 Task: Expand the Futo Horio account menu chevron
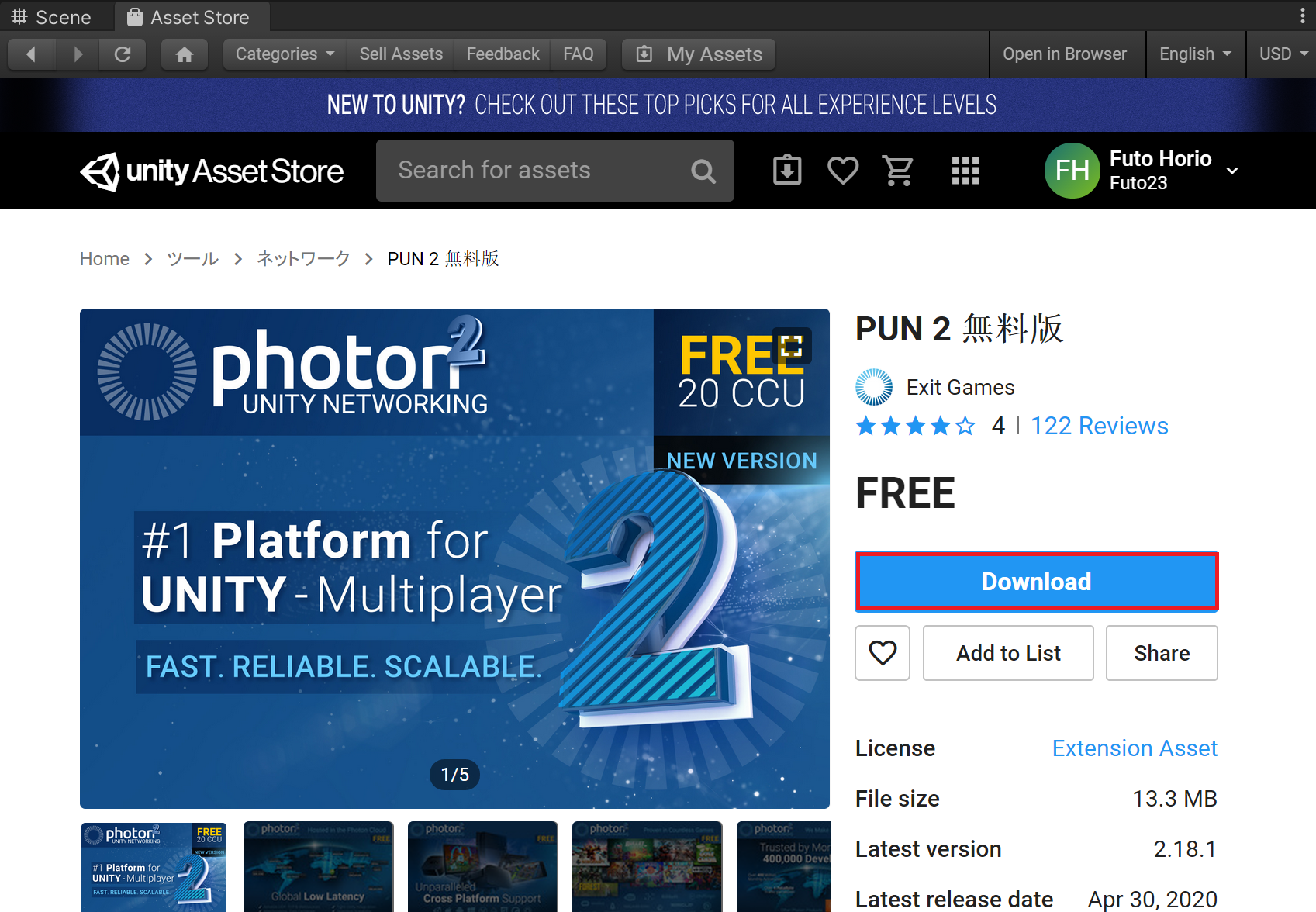(1232, 171)
